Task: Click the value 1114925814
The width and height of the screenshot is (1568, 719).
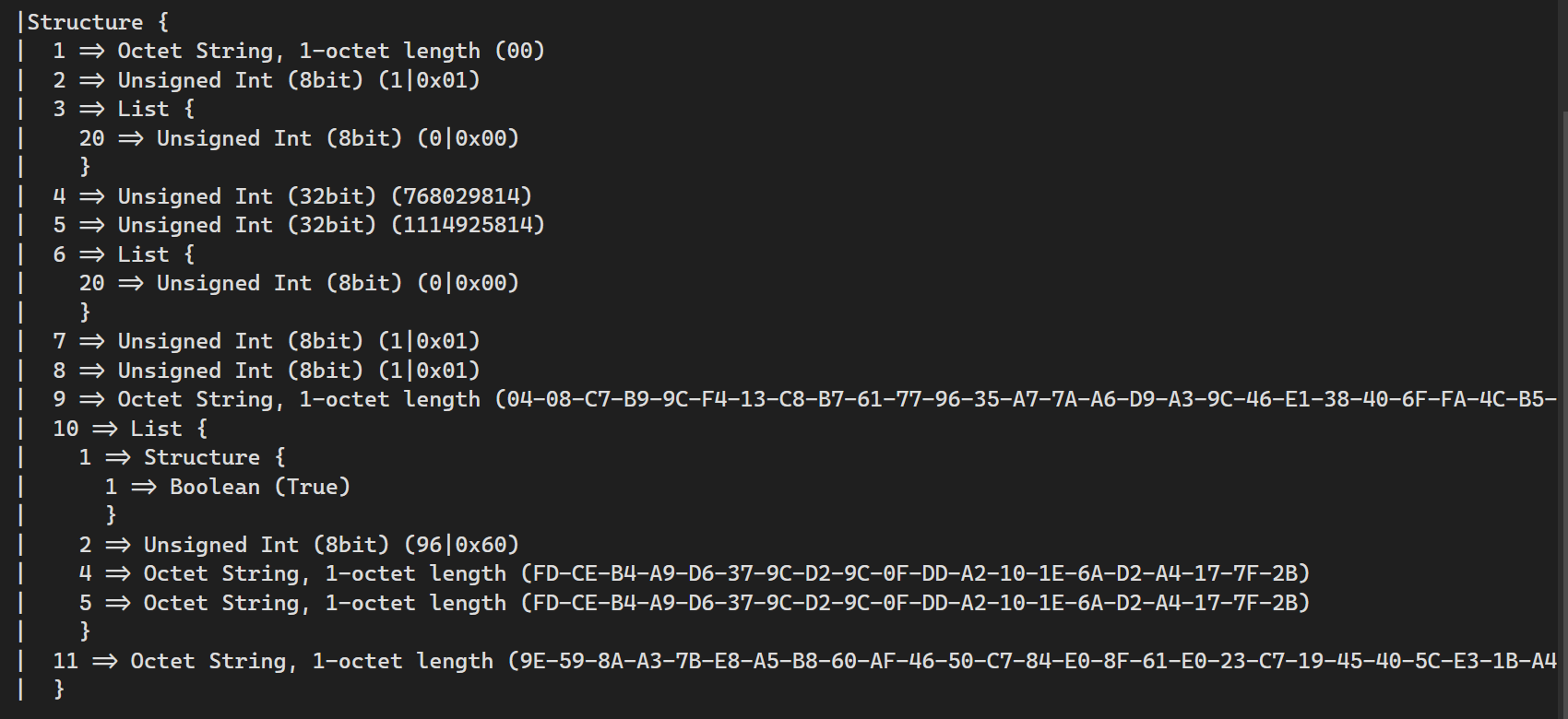Action: [468, 225]
